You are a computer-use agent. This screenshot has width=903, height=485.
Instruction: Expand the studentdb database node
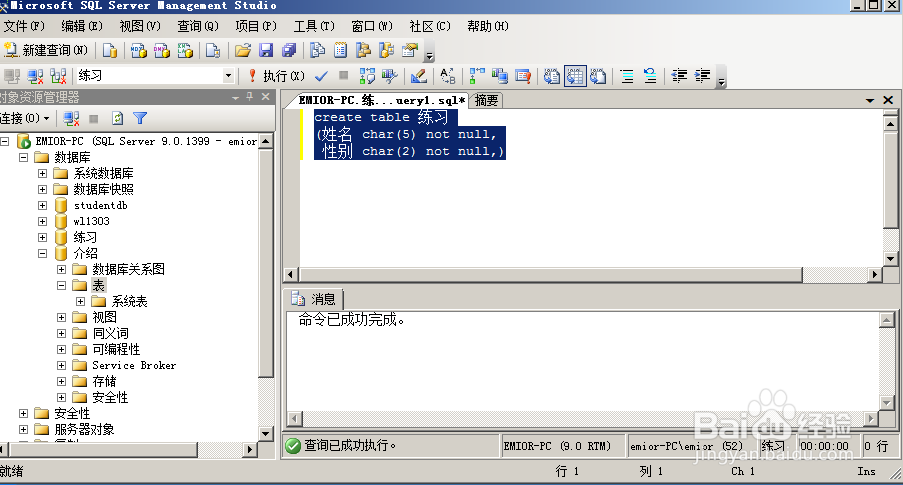pyautogui.click(x=42, y=205)
